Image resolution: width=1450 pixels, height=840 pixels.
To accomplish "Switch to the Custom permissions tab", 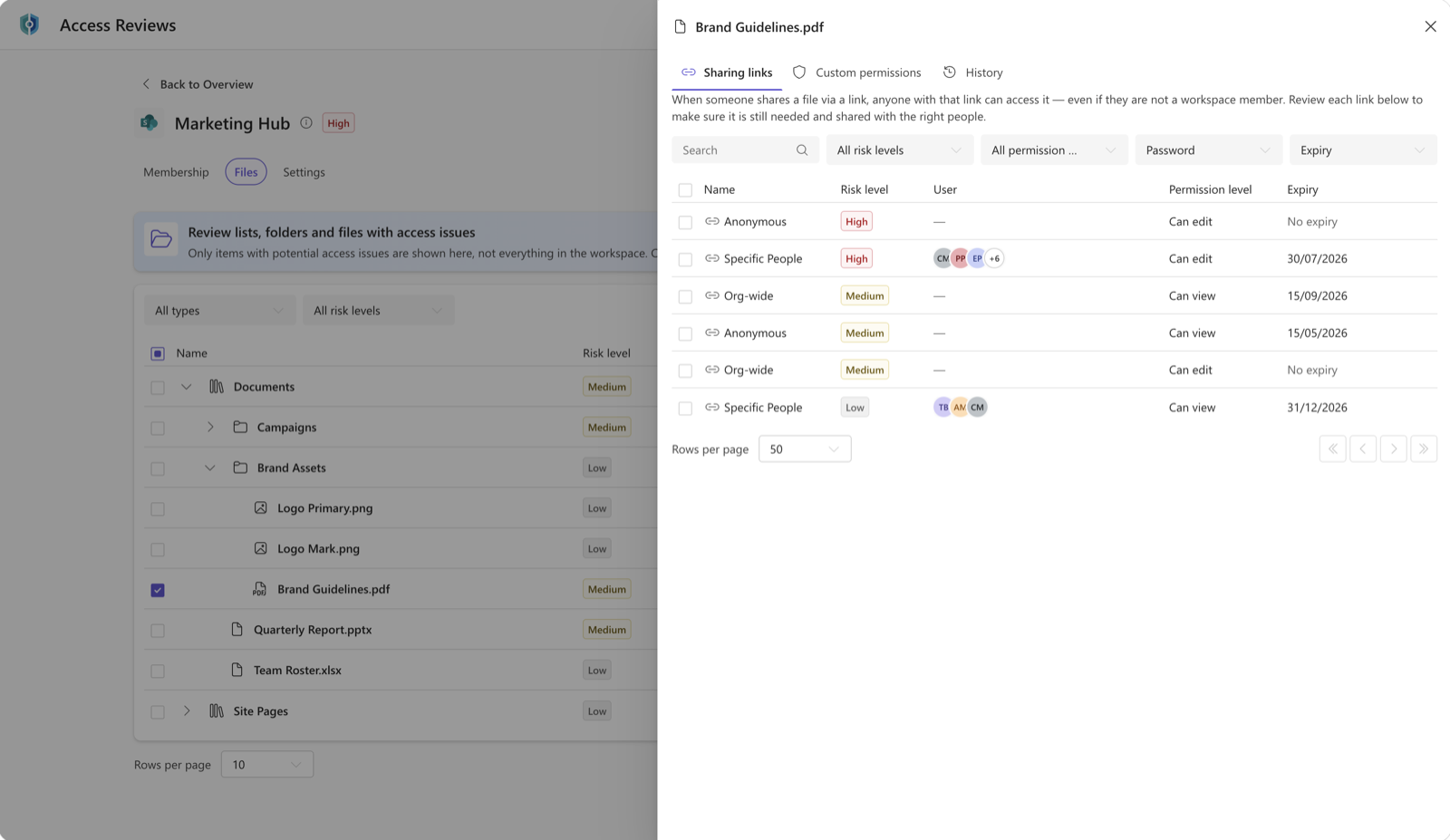I will (x=856, y=72).
